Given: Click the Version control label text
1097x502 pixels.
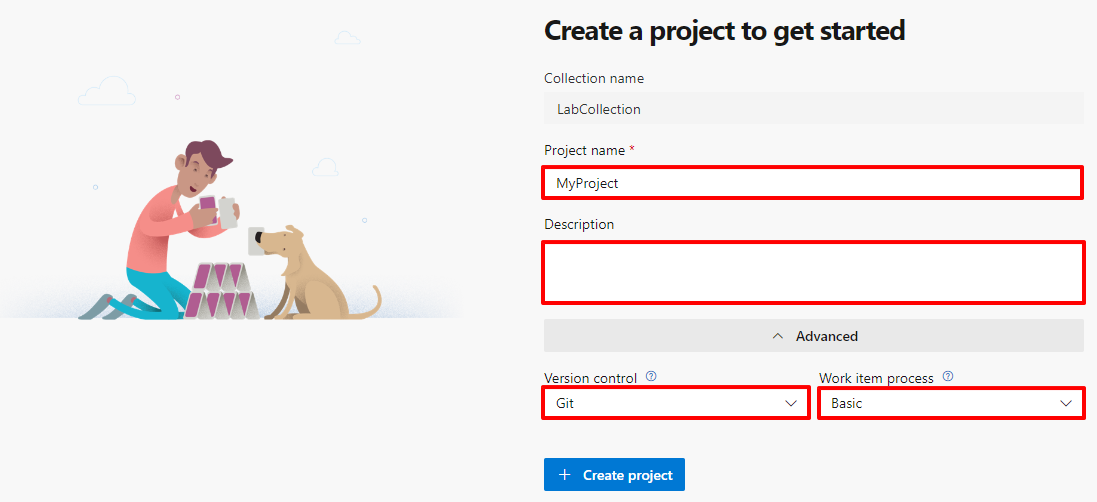Looking at the screenshot, I should coord(590,378).
